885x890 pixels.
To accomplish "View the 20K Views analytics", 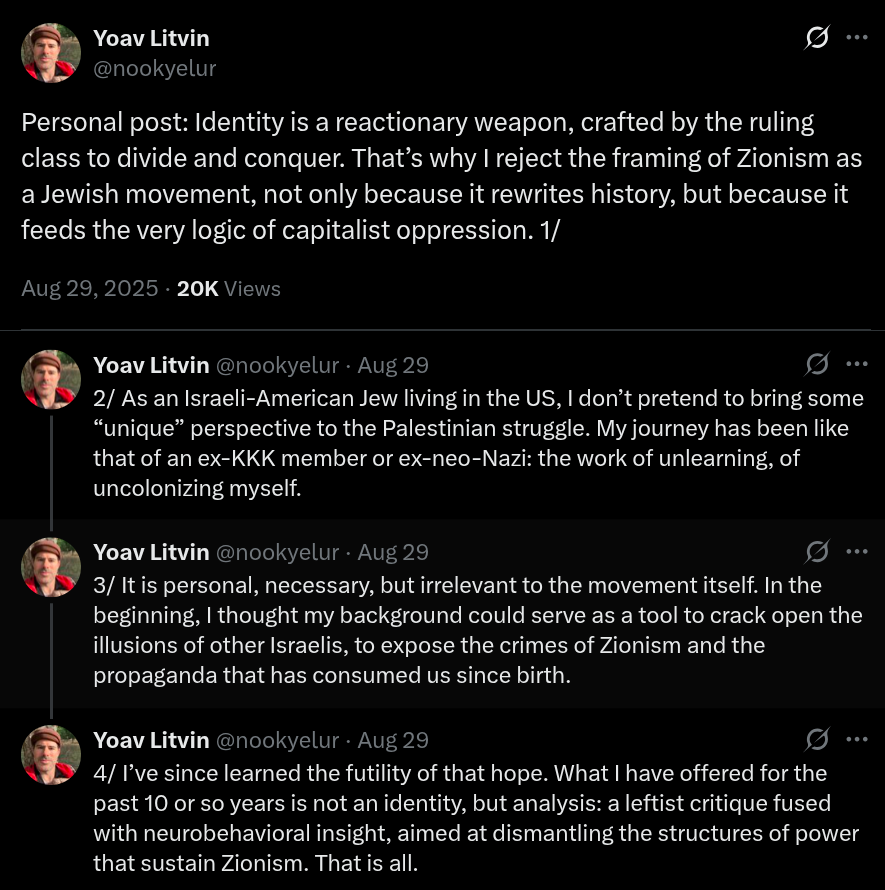I will point(229,289).
